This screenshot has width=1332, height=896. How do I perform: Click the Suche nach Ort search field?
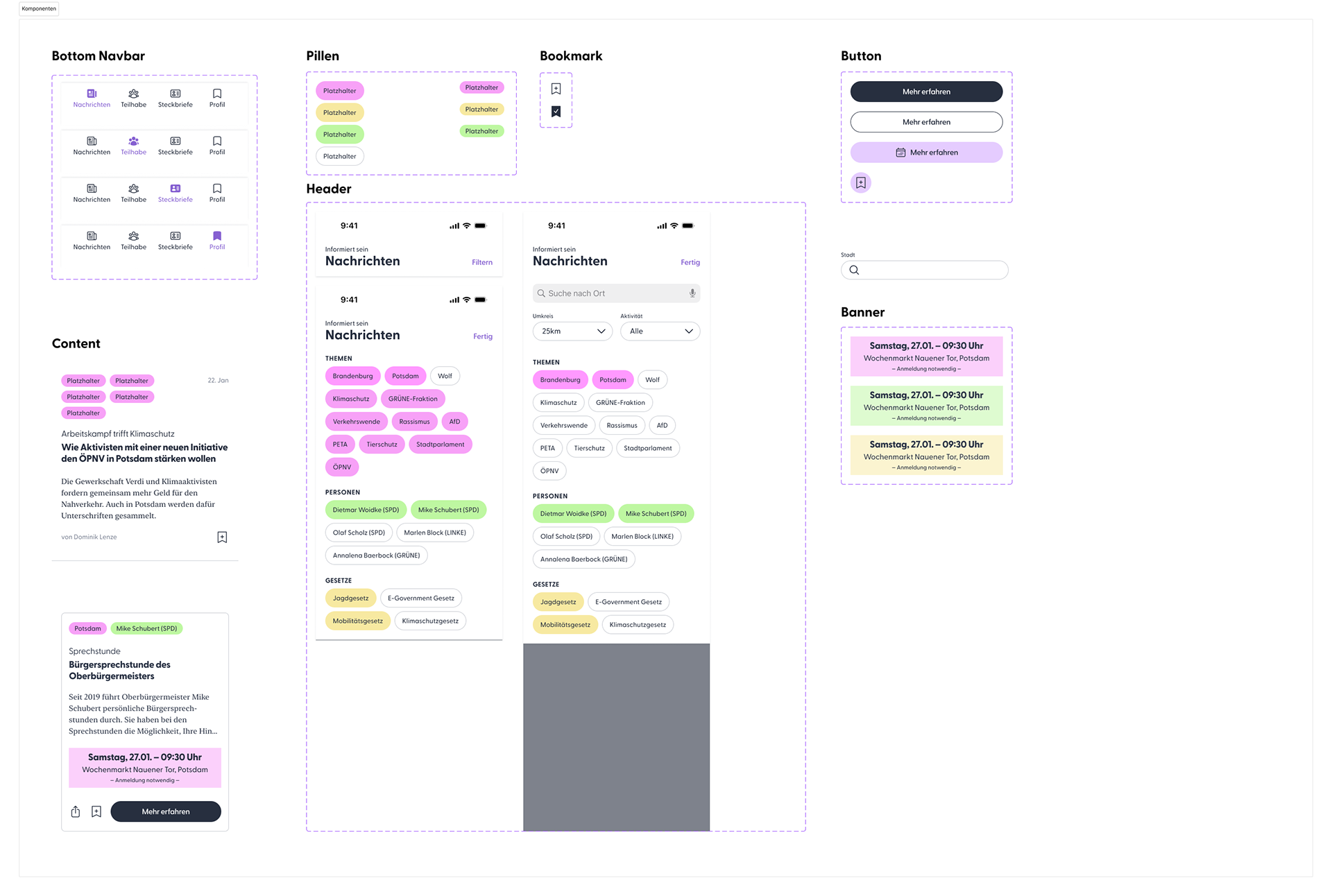coord(616,293)
